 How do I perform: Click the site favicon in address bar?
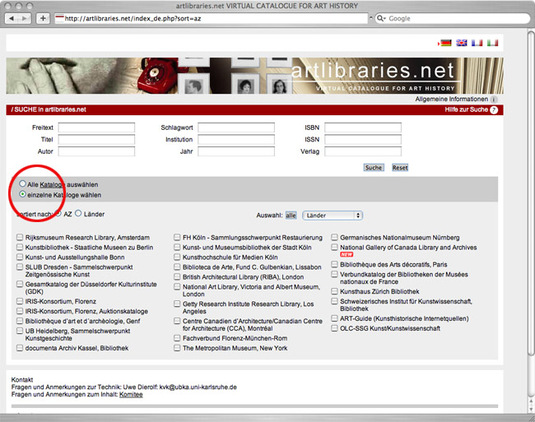point(60,18)
